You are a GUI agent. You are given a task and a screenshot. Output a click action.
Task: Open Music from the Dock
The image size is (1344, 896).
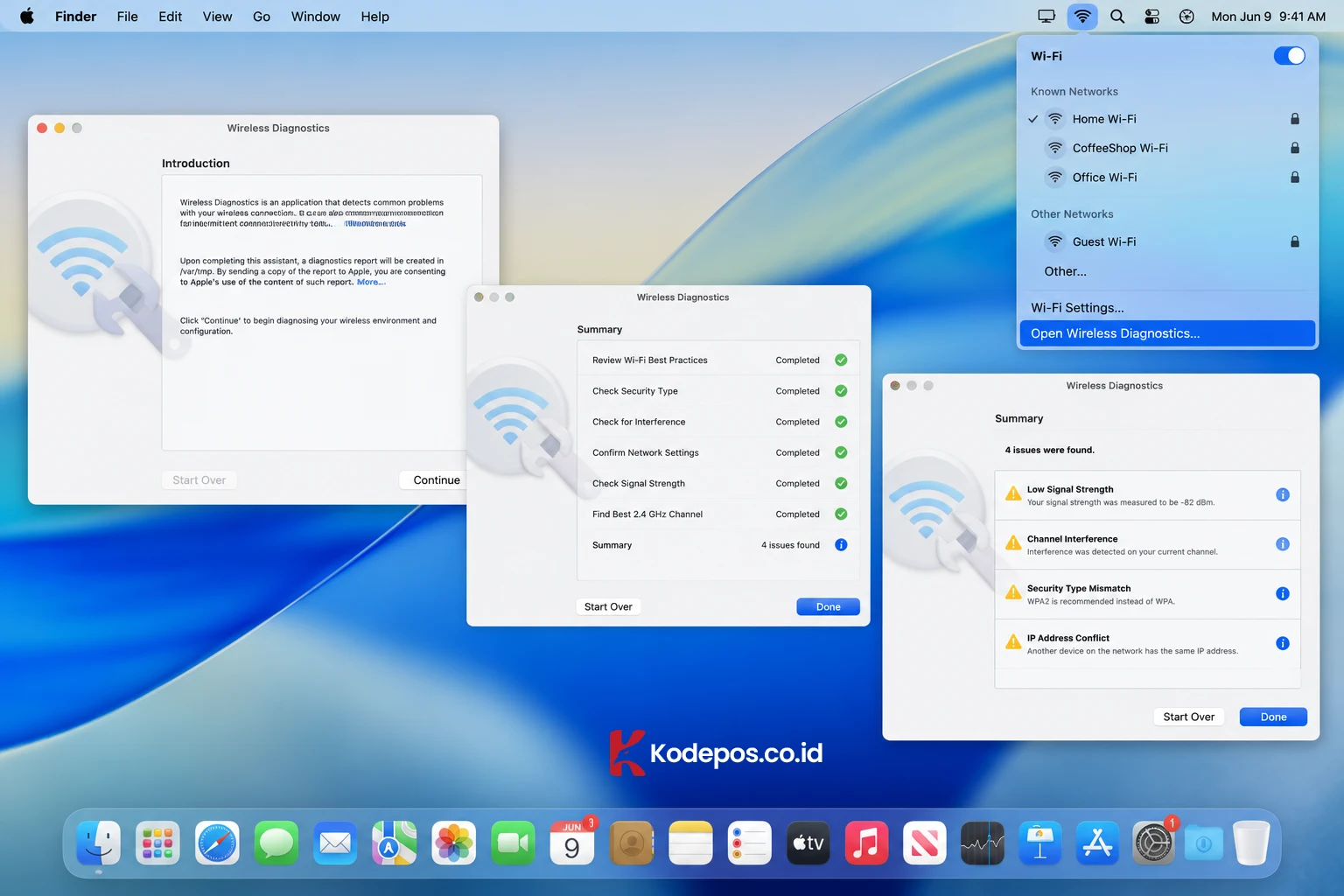click(x=867, y=843)
